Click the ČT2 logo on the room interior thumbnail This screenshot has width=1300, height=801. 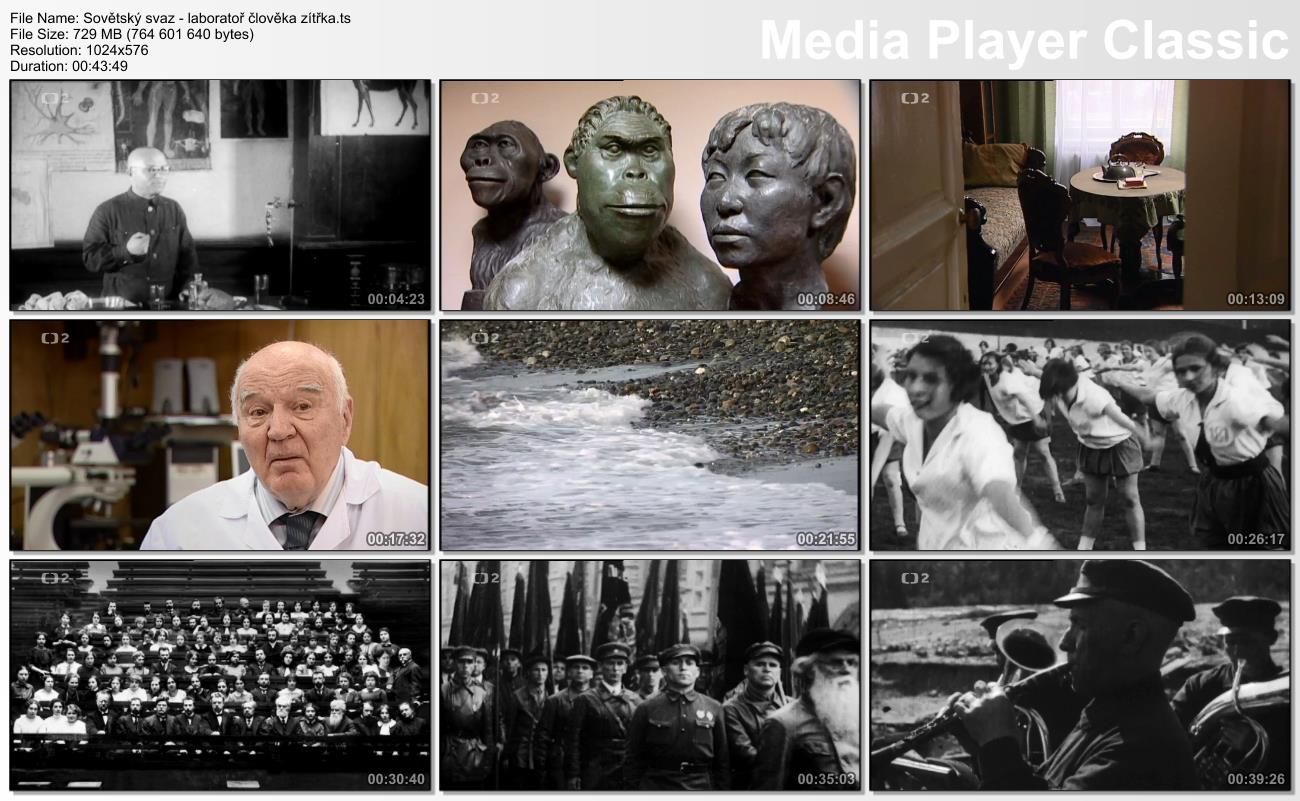click(x=915, y=98)
